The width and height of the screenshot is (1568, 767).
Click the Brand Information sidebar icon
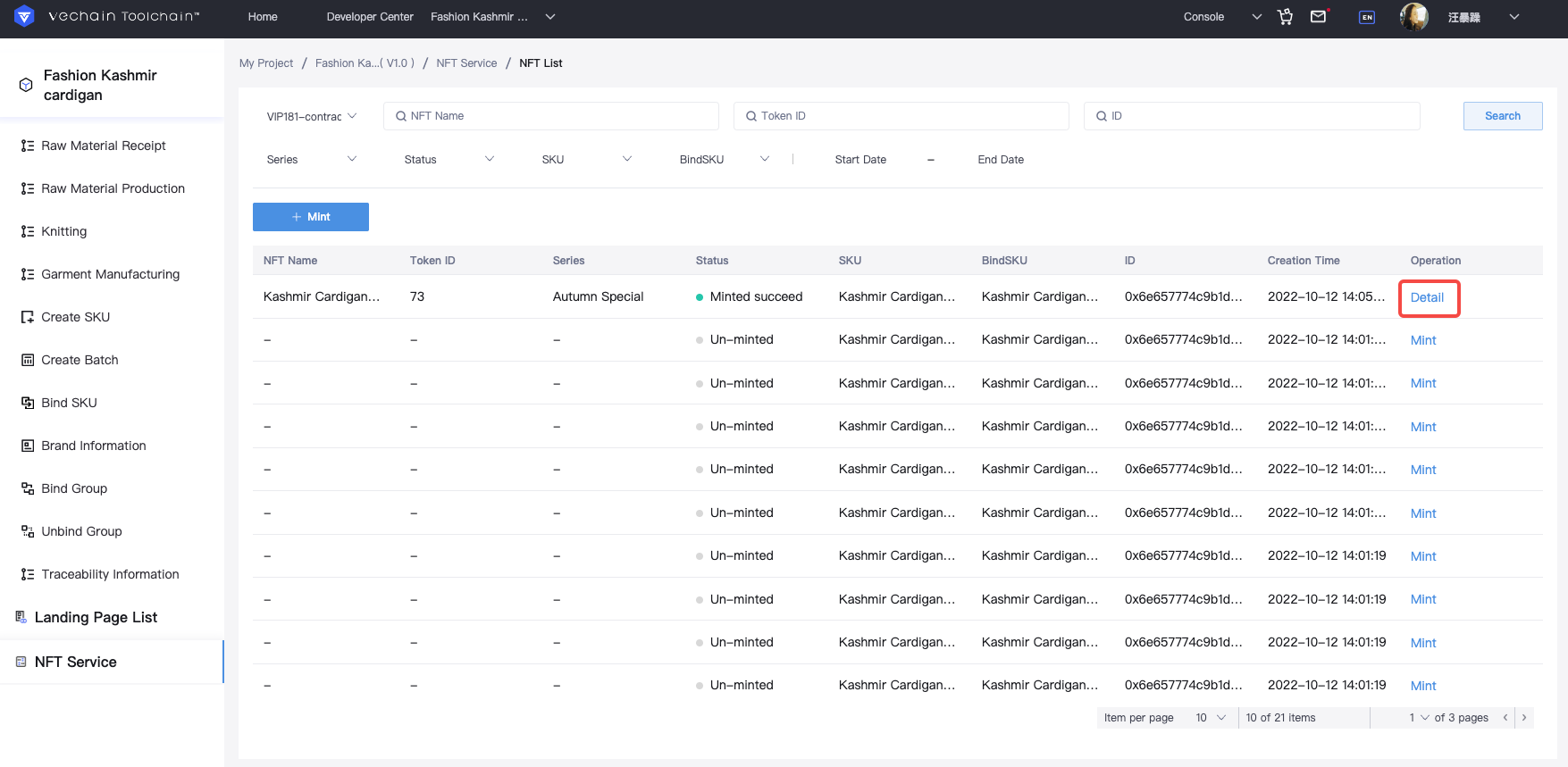[x=28, y=446]
